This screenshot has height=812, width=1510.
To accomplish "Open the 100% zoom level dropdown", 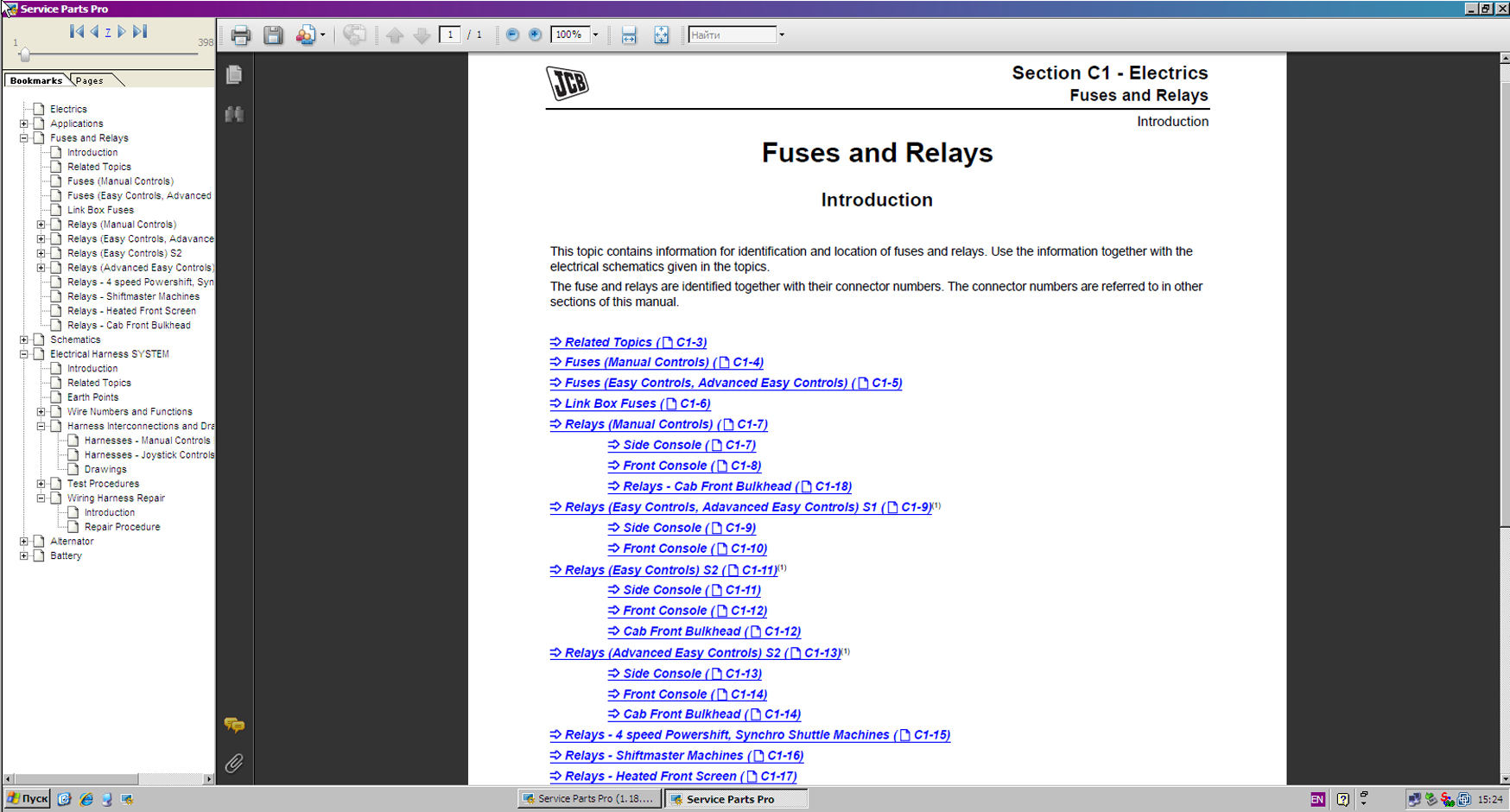I will tap(595, 35).
